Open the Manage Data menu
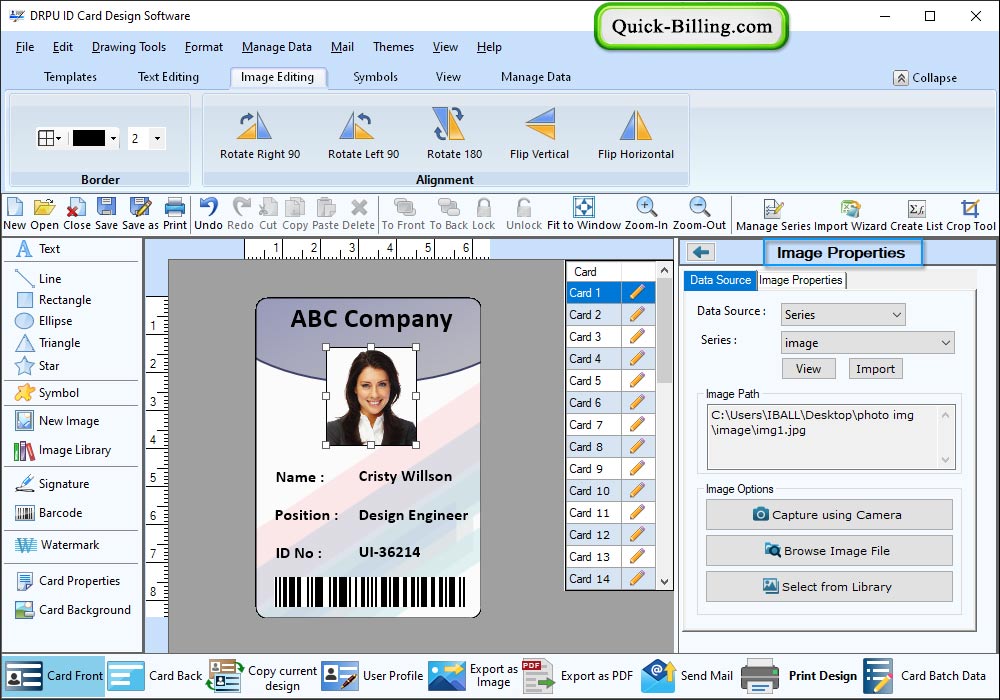The width and height of the screenshot is (1000, 700). [277, 47]
